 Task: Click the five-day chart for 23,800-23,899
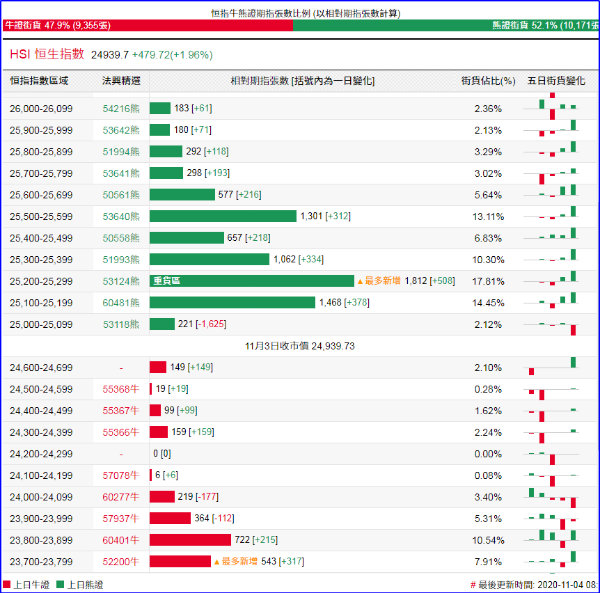[x=551, y=539]
